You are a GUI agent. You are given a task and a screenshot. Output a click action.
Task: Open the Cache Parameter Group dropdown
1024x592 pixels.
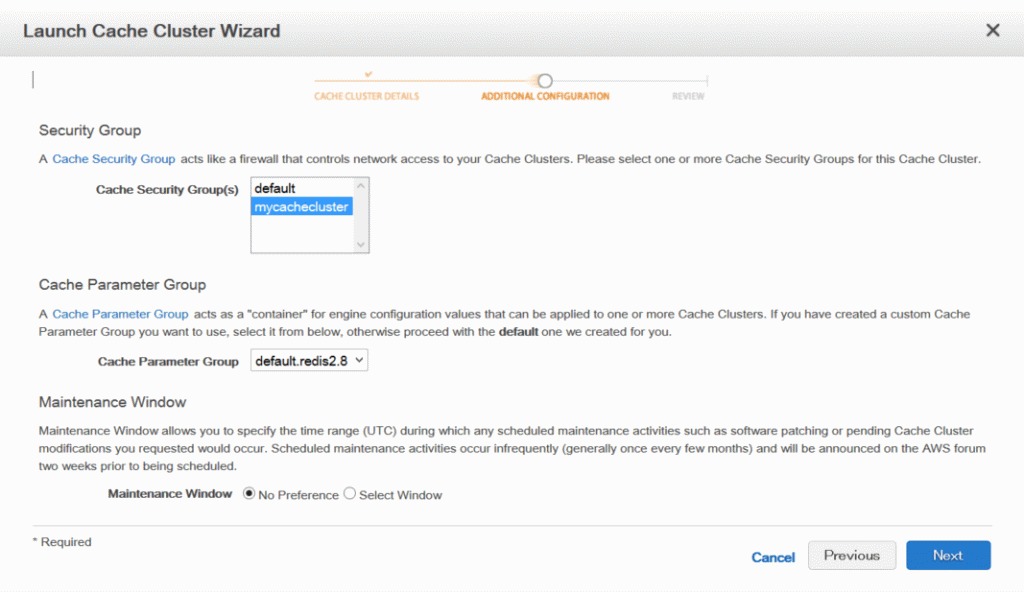(309, 361)
